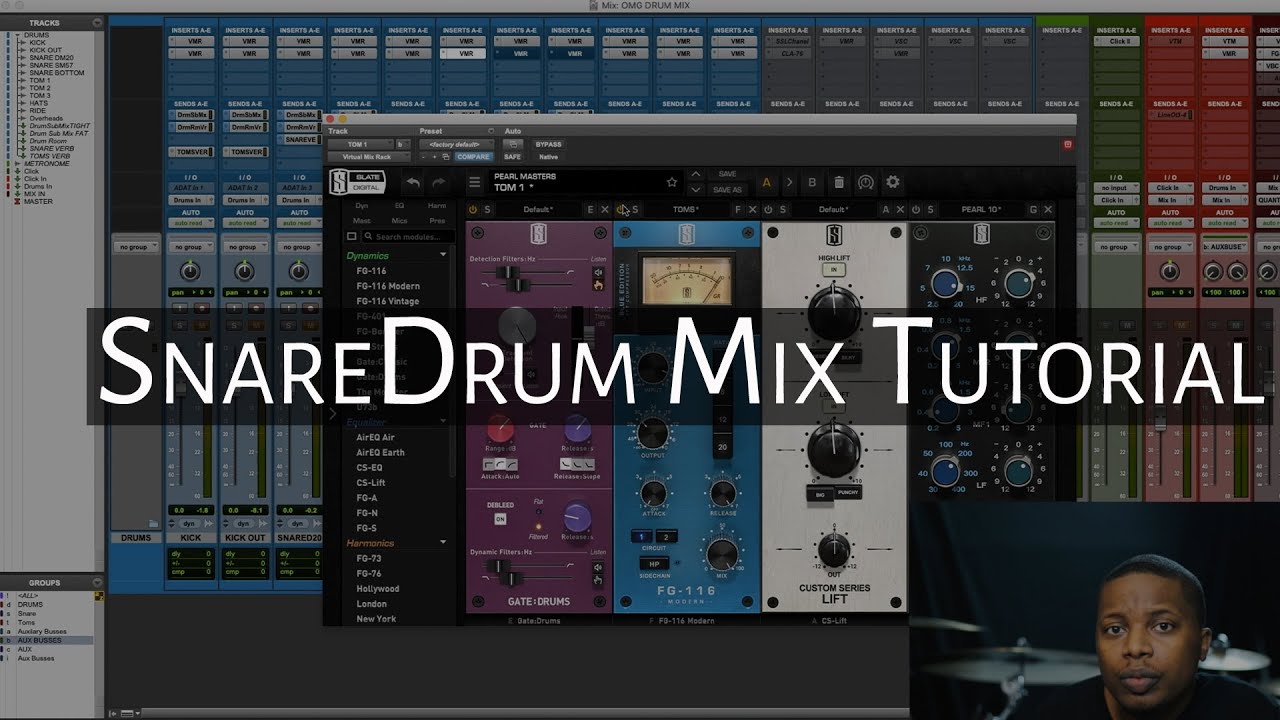Click the gauge icon beside the trash
This screenshot has height=720, width=1280.
tap(866, 182)
